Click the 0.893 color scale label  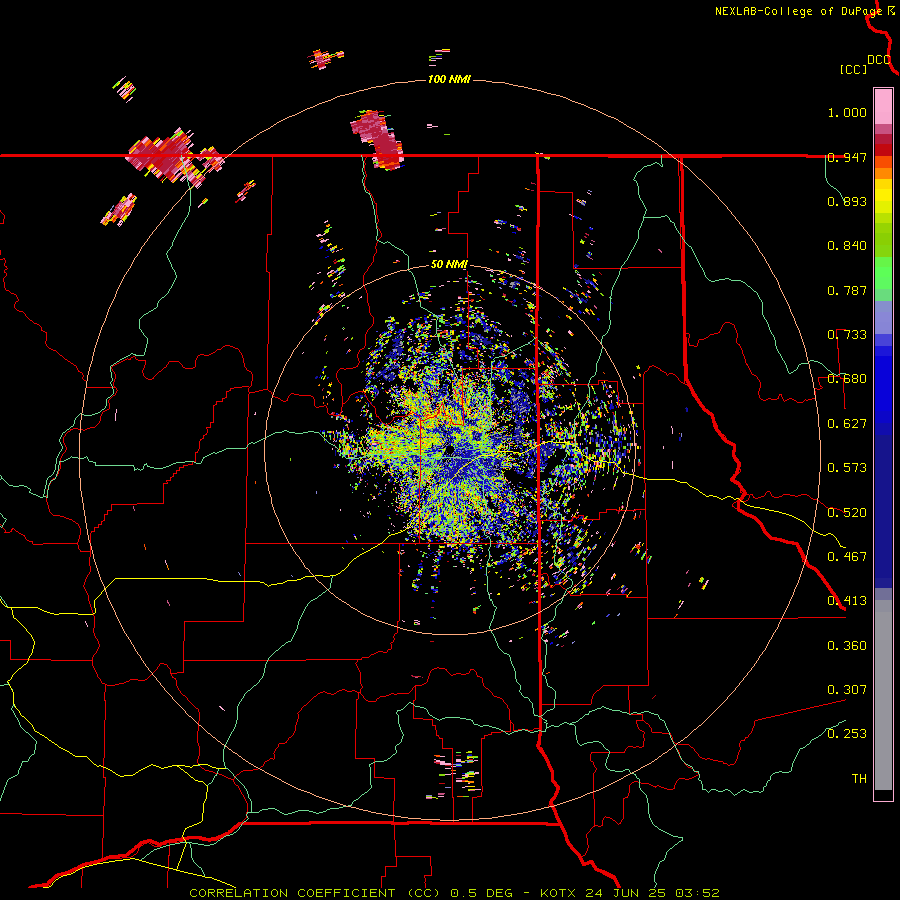pos(847,201)
